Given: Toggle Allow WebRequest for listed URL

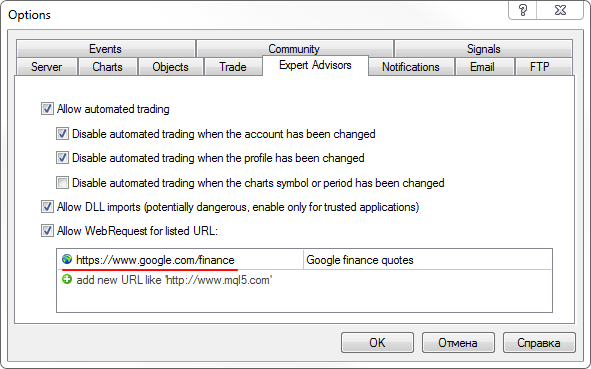Looking at the screenshot, I should coord(47,231).
